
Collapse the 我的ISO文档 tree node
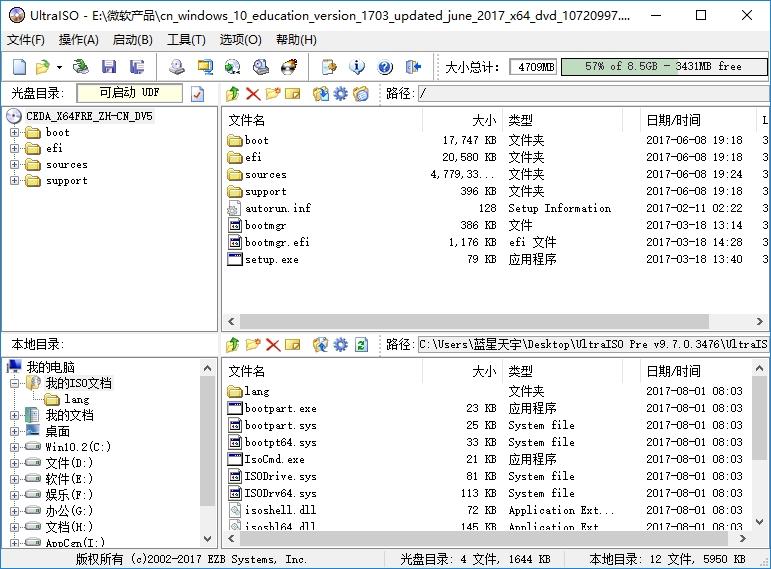click(x=14, y=383)
